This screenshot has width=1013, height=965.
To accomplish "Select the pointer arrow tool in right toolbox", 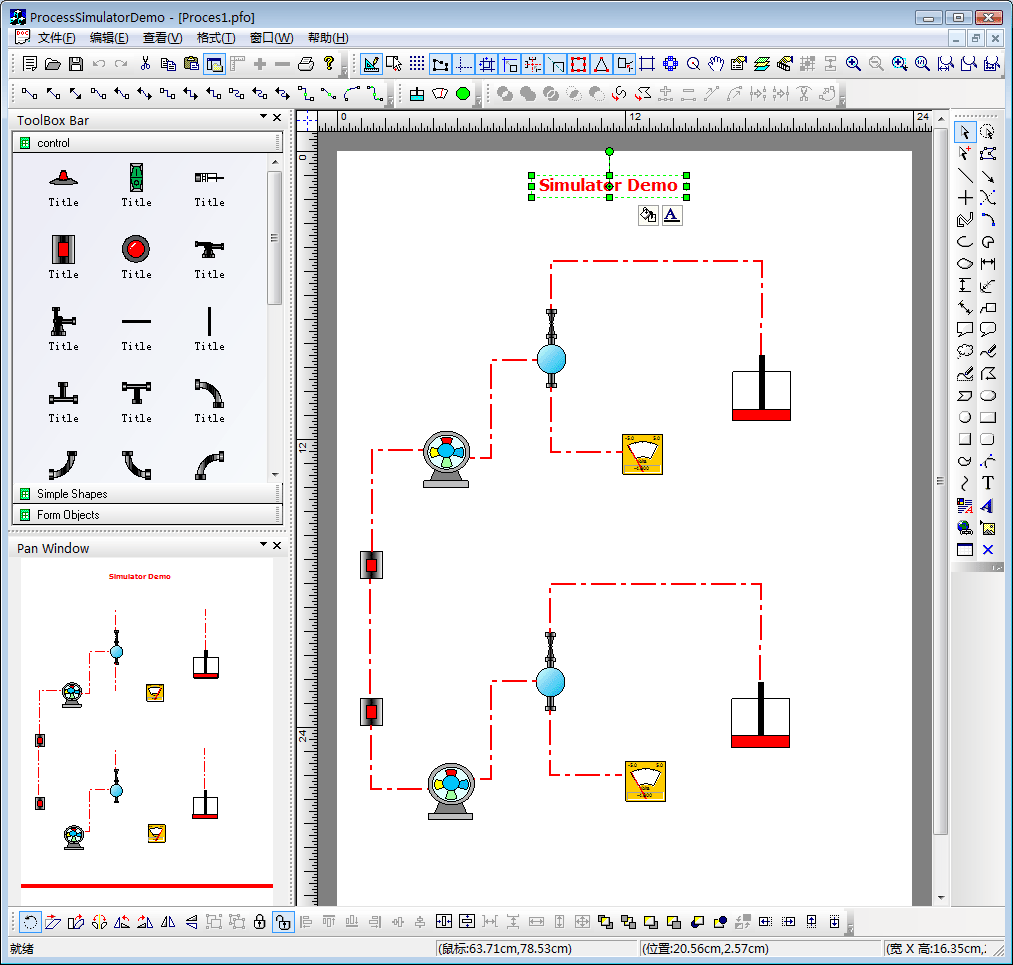I will (964, 132).
